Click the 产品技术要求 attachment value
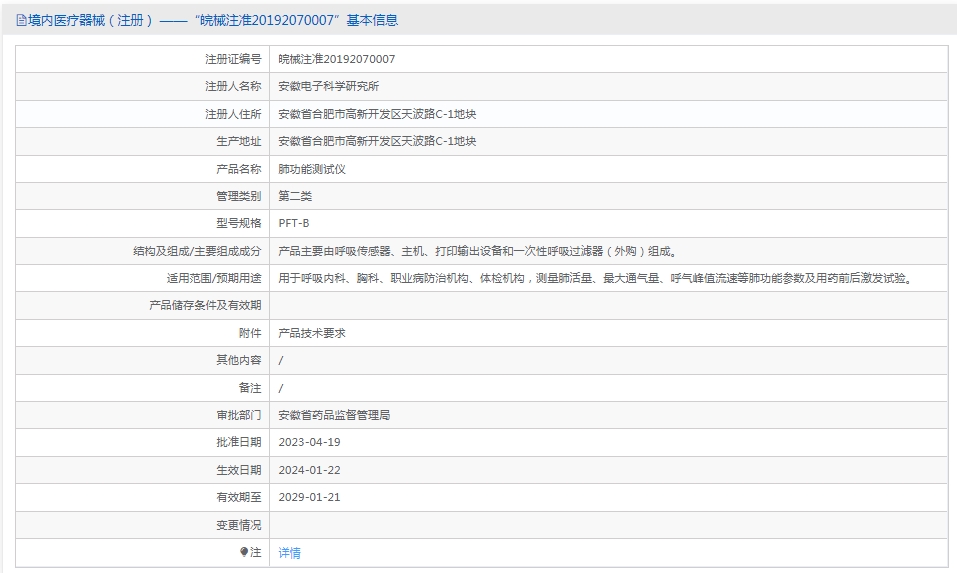This screenshot has height=573, width=957. tap(312, 333)
